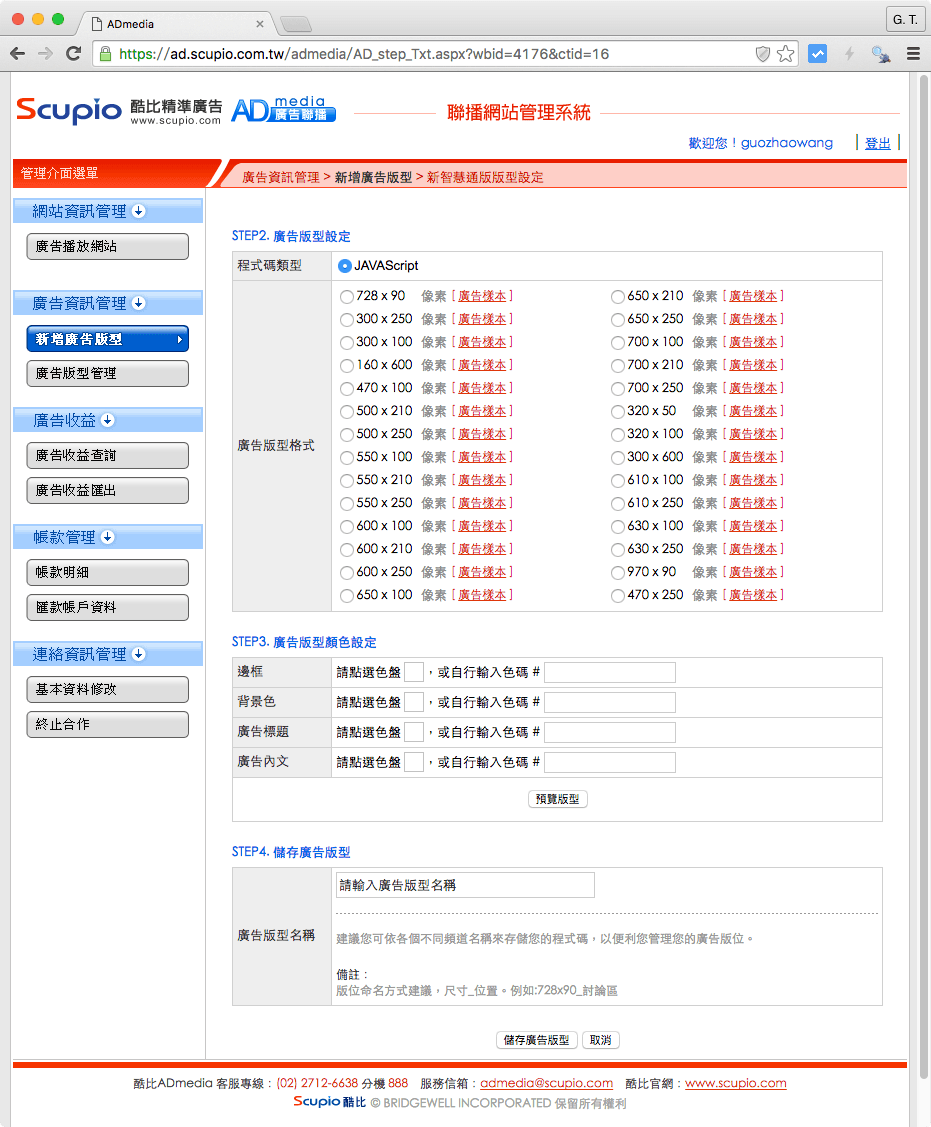
Task: Click the 登出 logout link
Action: click(877, 143)
